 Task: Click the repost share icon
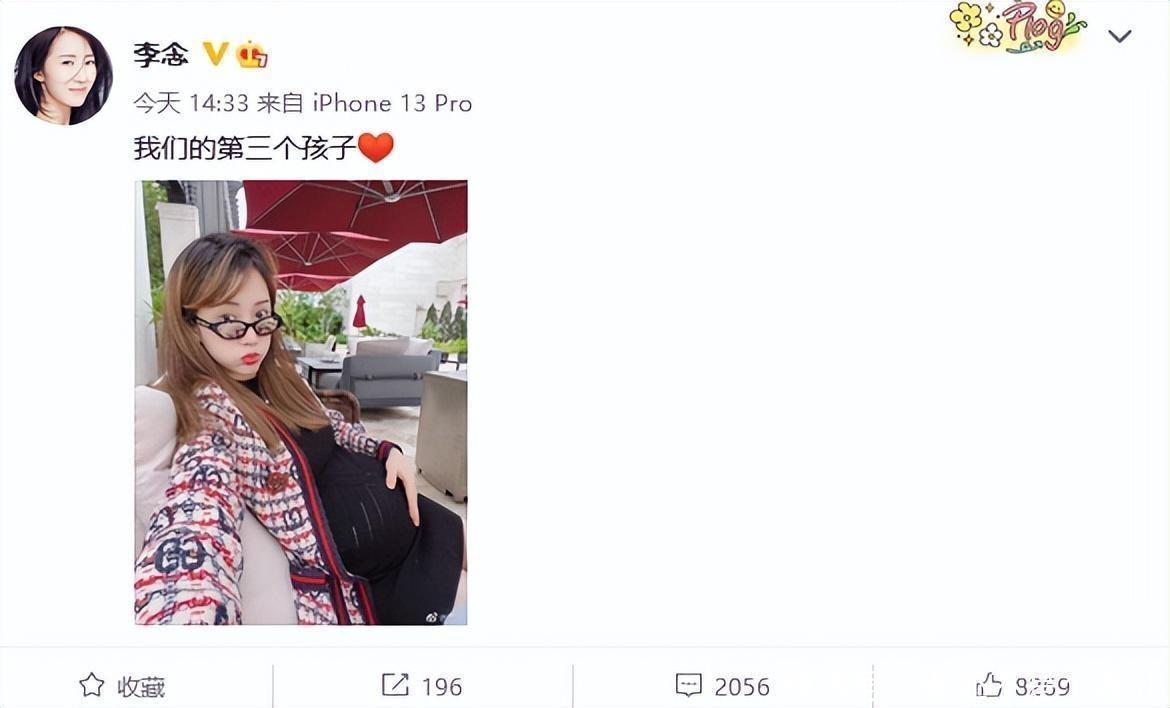(x=395, y=685)
